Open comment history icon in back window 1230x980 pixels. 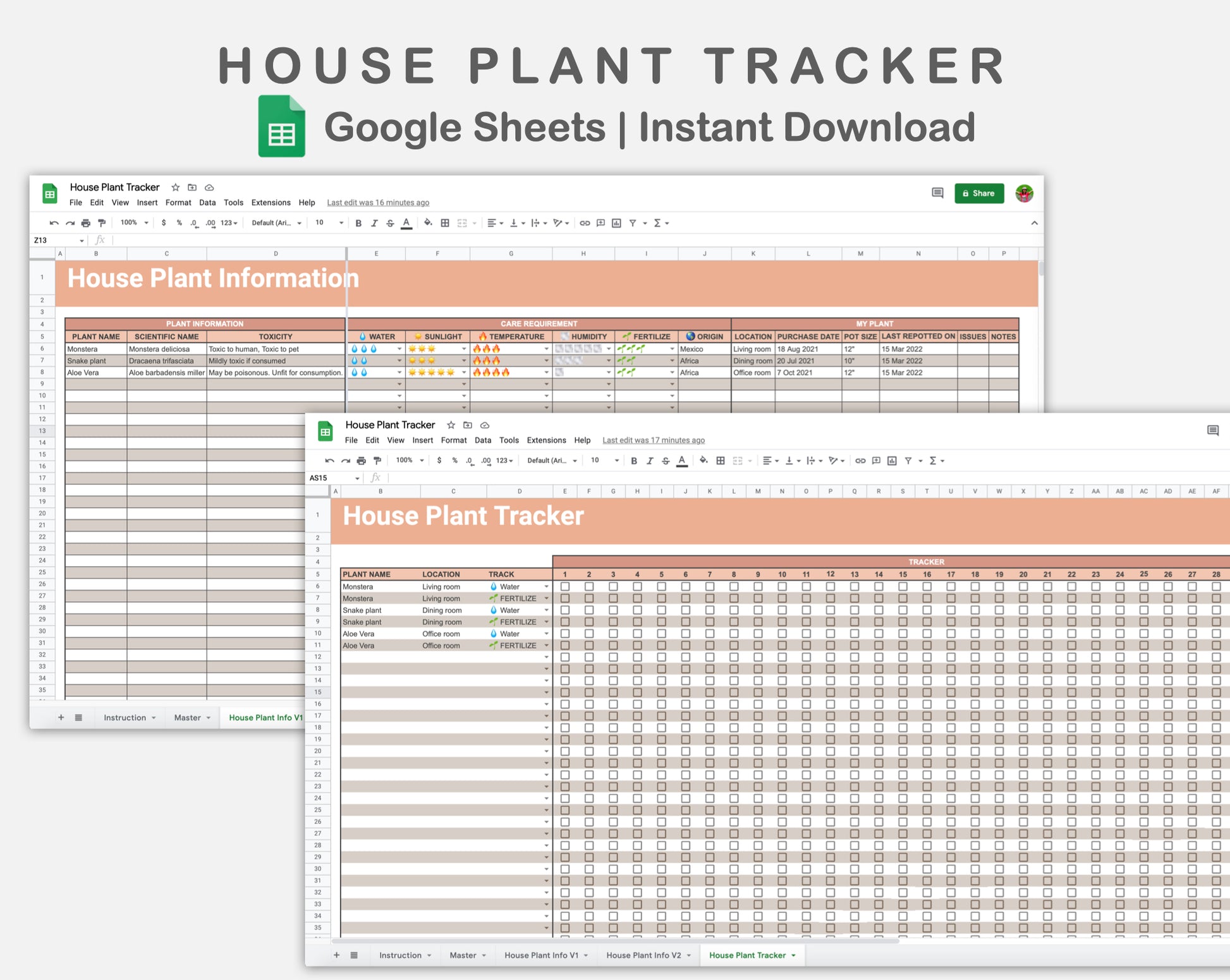tap(937, 193)
